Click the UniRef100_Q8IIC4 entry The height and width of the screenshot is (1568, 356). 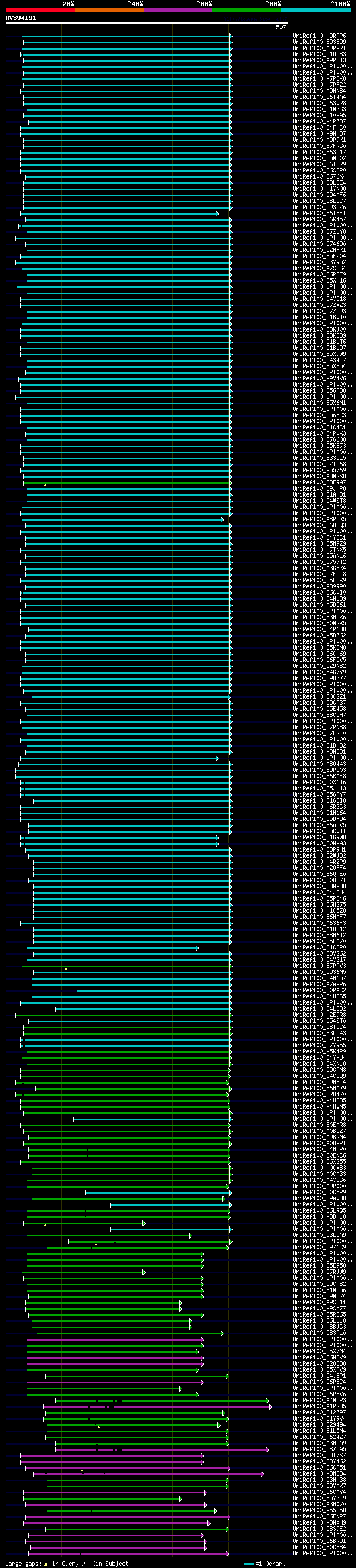[319, 1027]
